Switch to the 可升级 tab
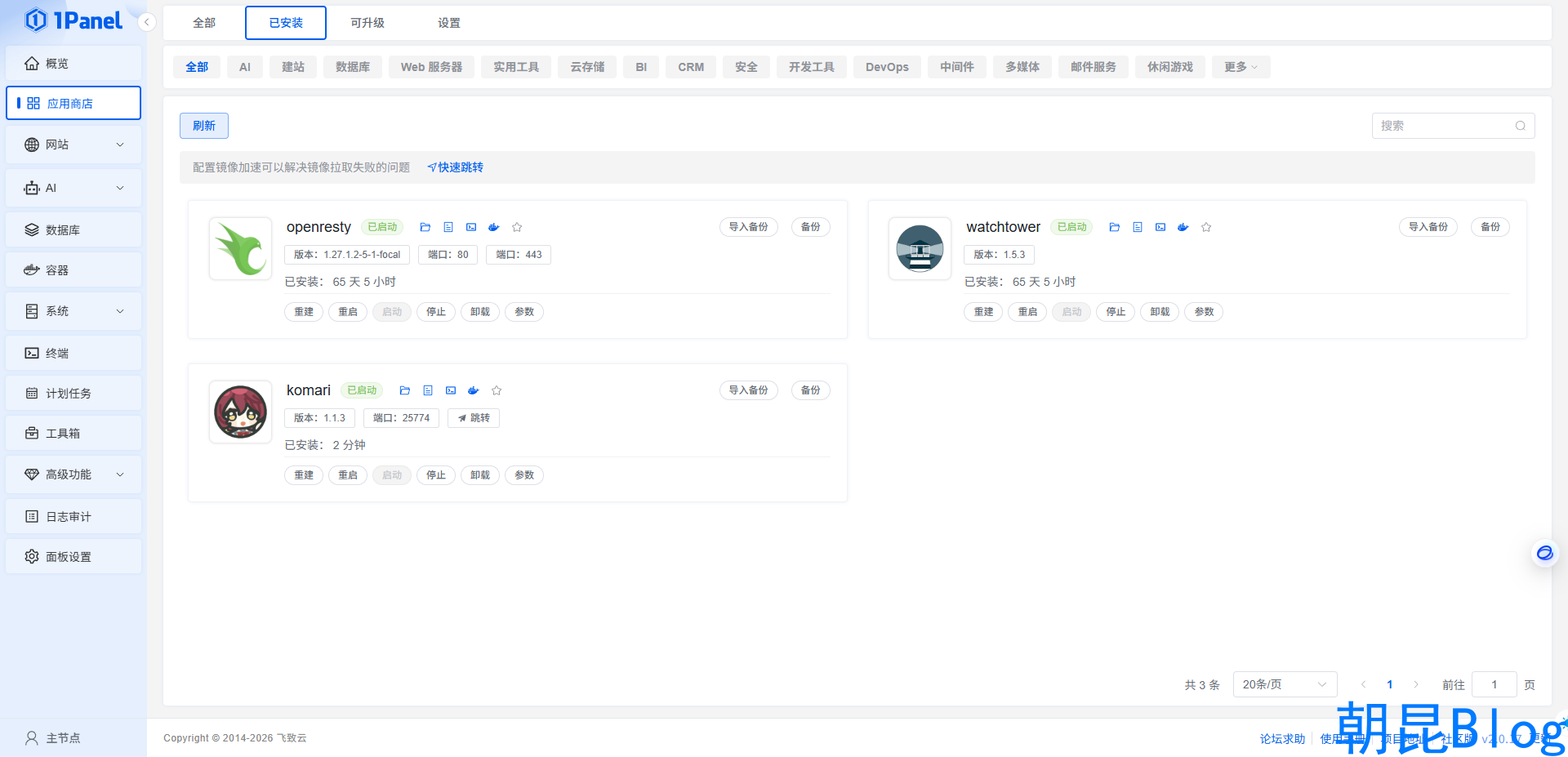Screen dimensions: 1568x757 (x=367, y=23)
